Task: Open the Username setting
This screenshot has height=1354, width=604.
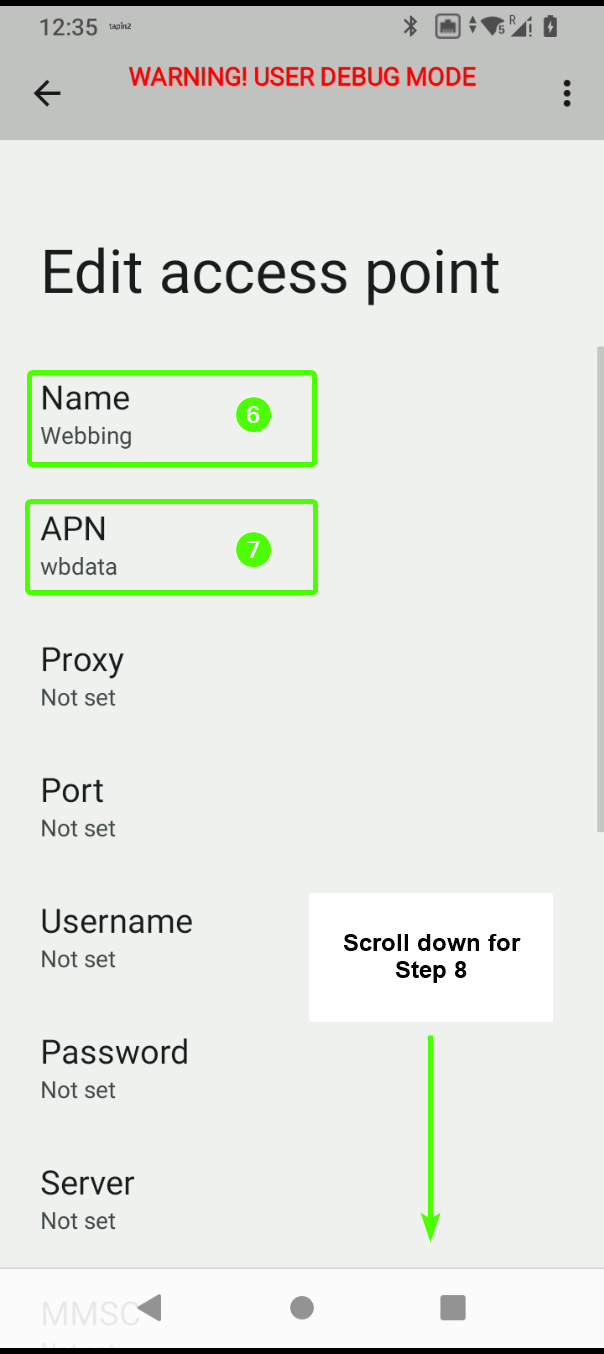Action: pyautogui.click(x=302, y=939)
